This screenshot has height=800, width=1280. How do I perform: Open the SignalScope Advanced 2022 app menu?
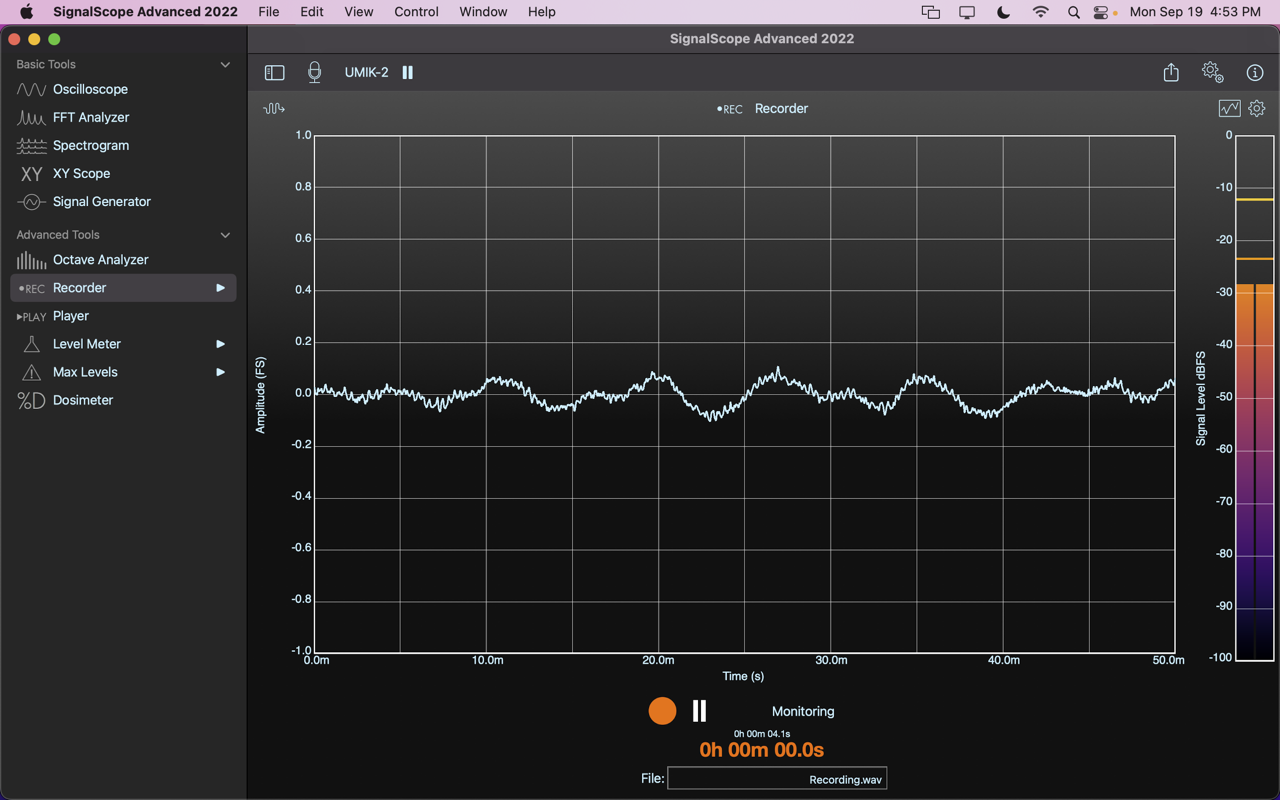(145, 12)
